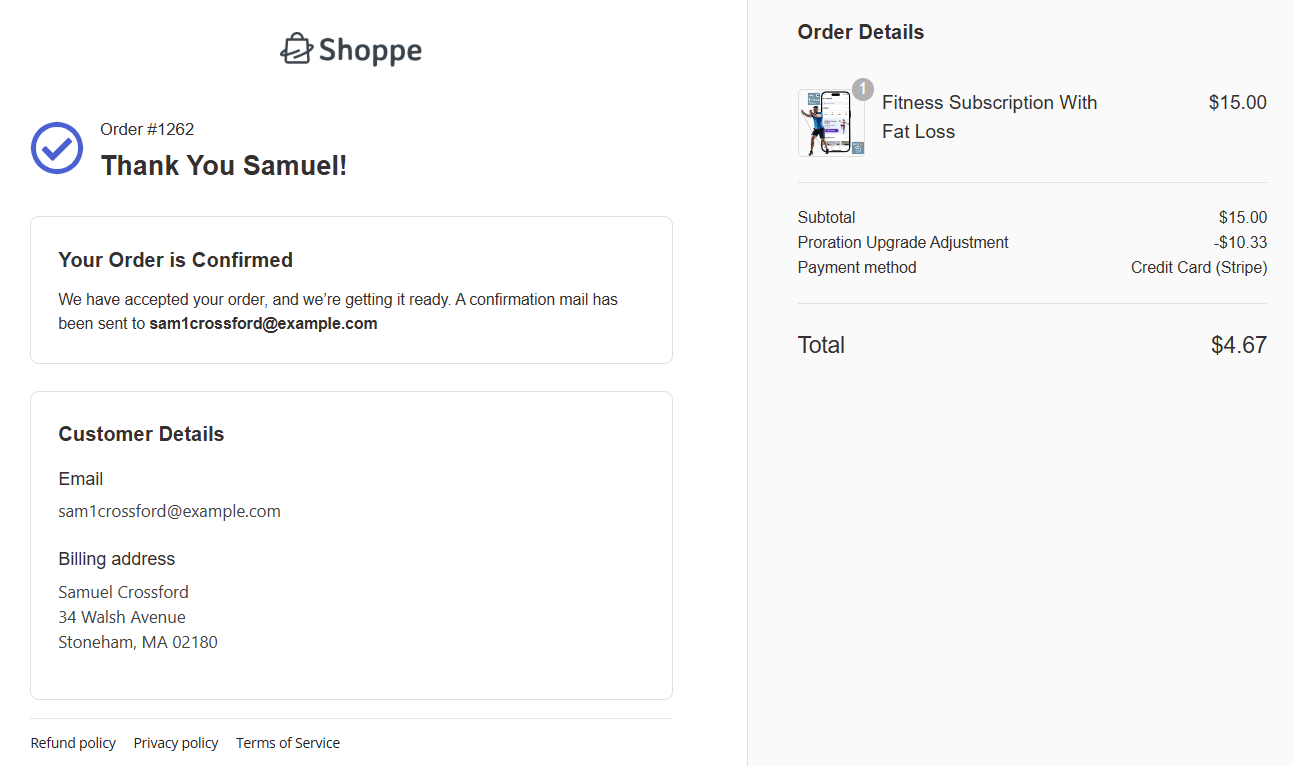Open the Refund policy link
Image resolution: width=1293 pixels, height=766 pixels.
pos(73,743)
